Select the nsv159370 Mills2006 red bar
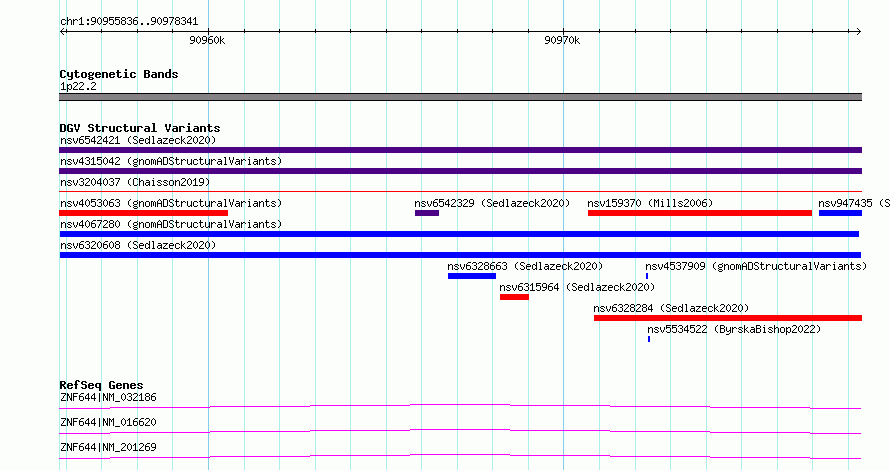Viewport: 890px width, 470px height. click(700, 213)
